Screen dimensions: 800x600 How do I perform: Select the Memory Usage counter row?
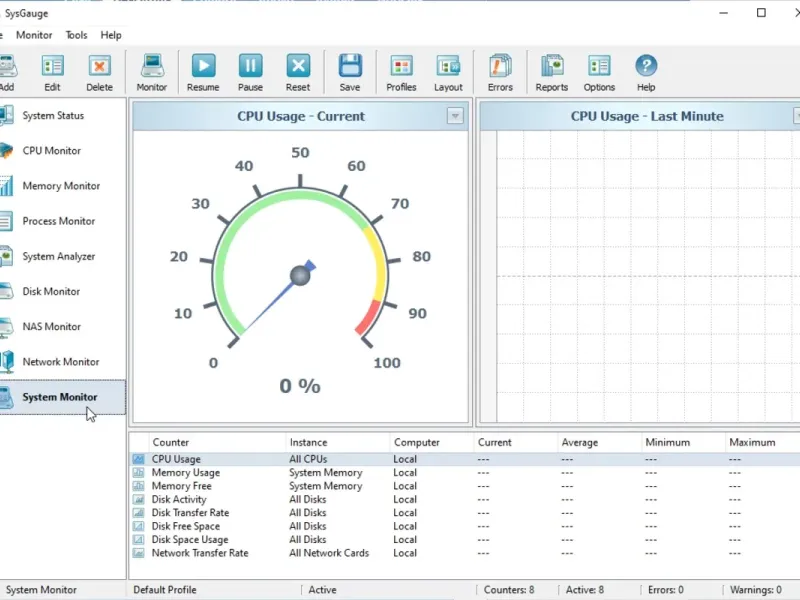(186, 473)
